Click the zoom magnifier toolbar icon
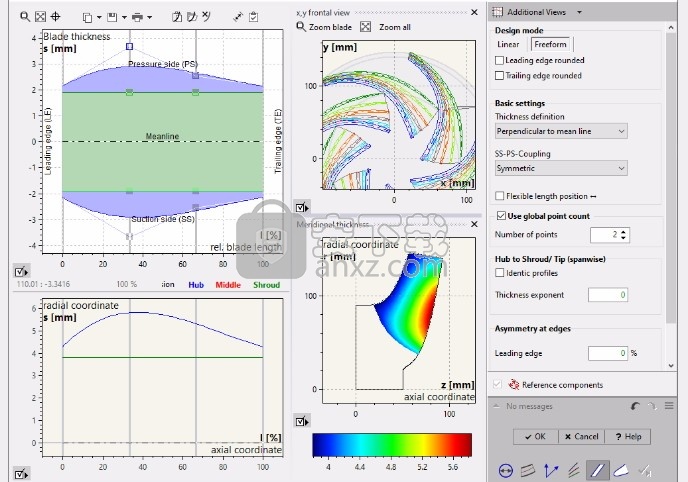This screenshot has width=688, height=482. 25,17
